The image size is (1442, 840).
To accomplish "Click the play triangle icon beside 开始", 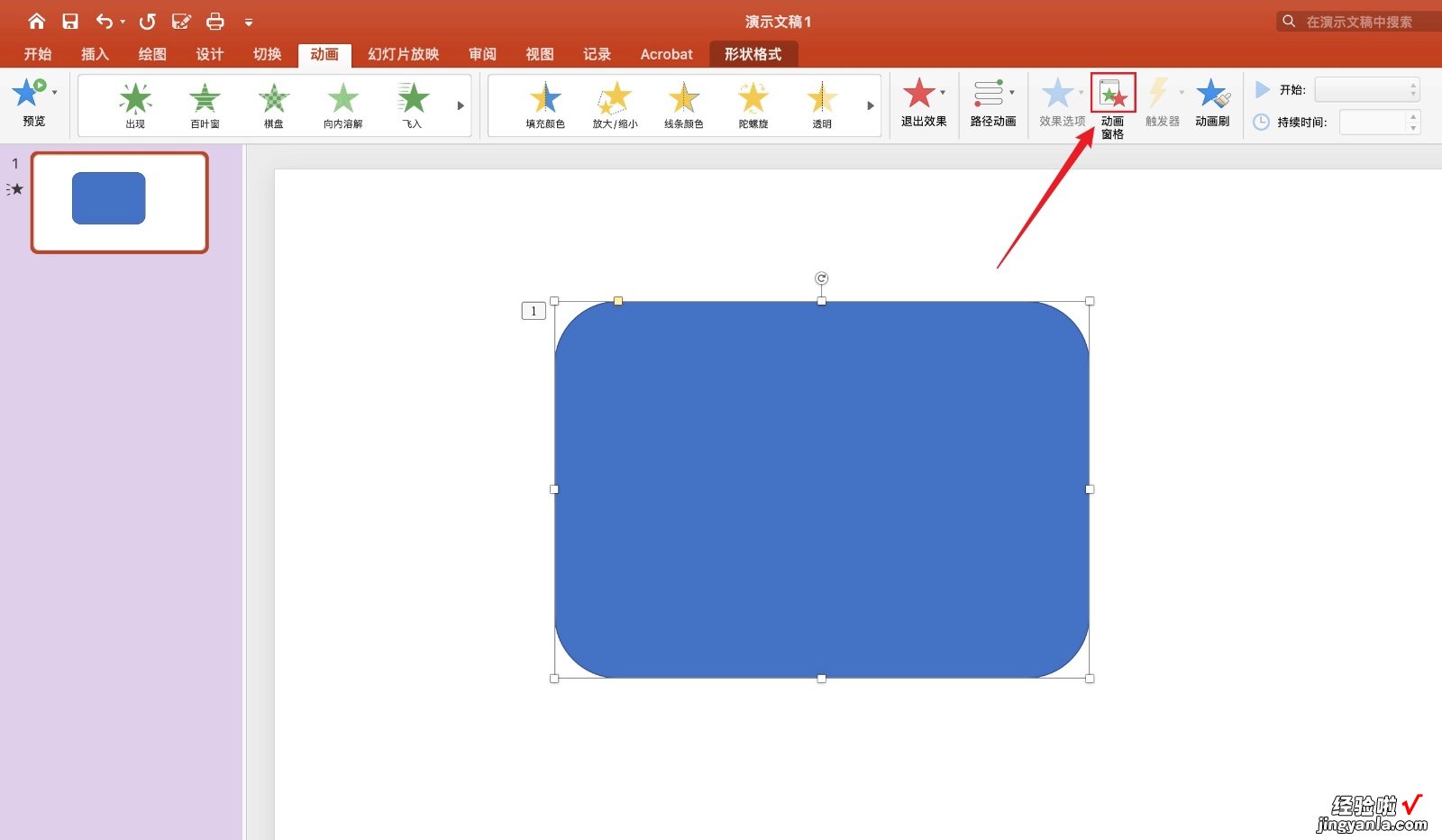I will 1263,89.
